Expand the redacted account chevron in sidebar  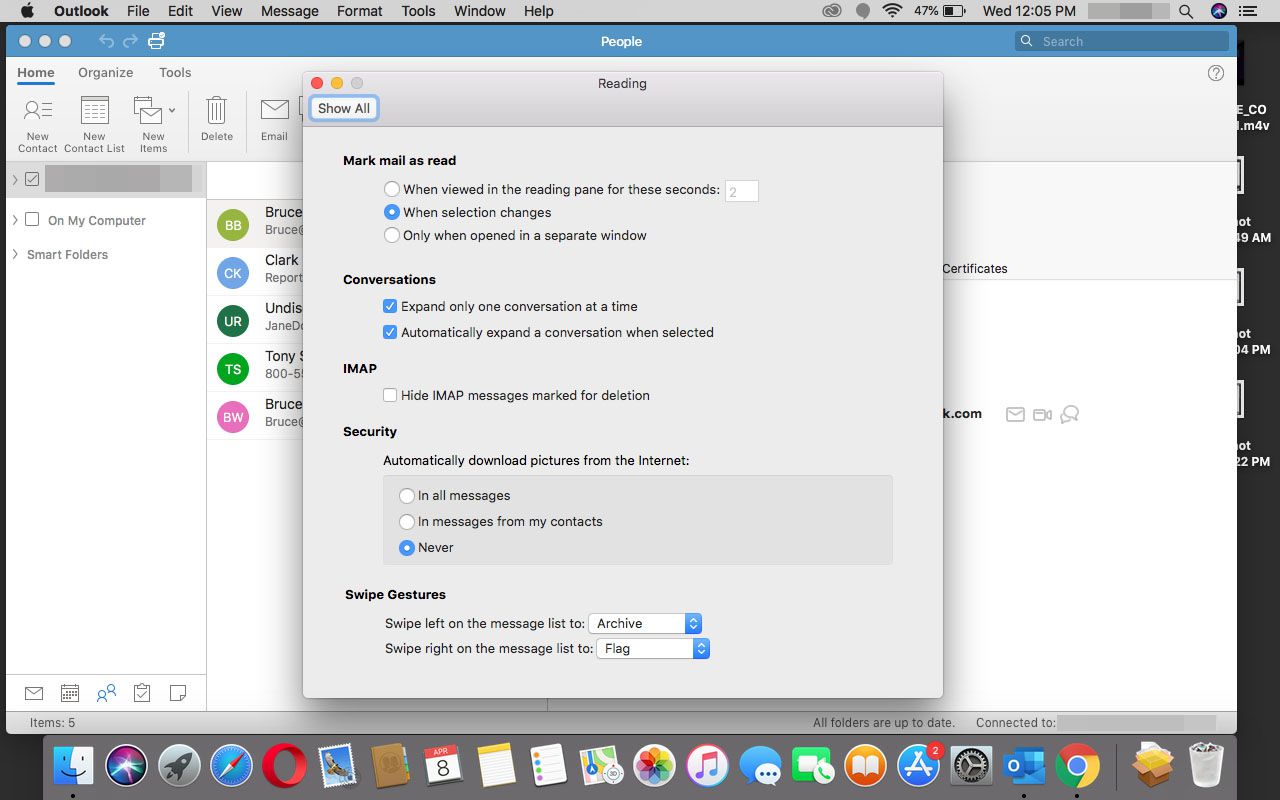pos(15,179)
